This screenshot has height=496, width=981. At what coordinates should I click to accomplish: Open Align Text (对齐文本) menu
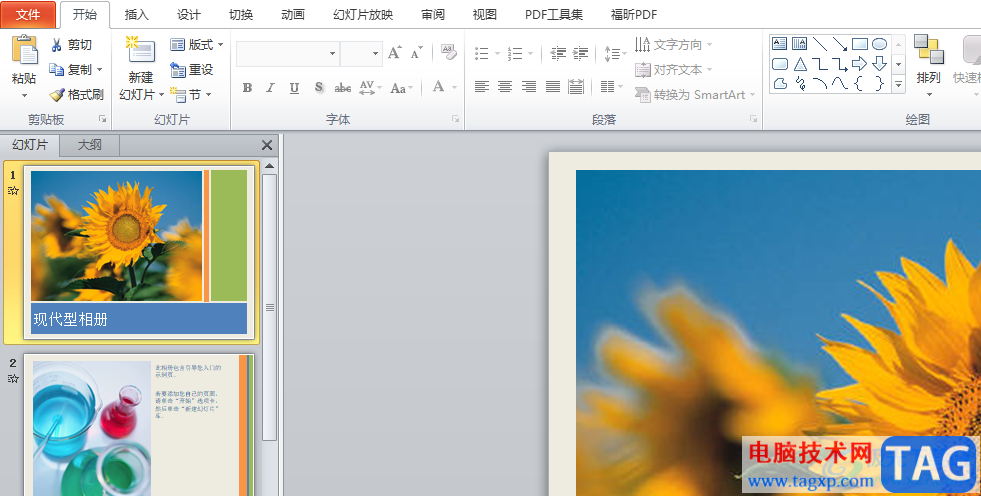click(674, 69)
